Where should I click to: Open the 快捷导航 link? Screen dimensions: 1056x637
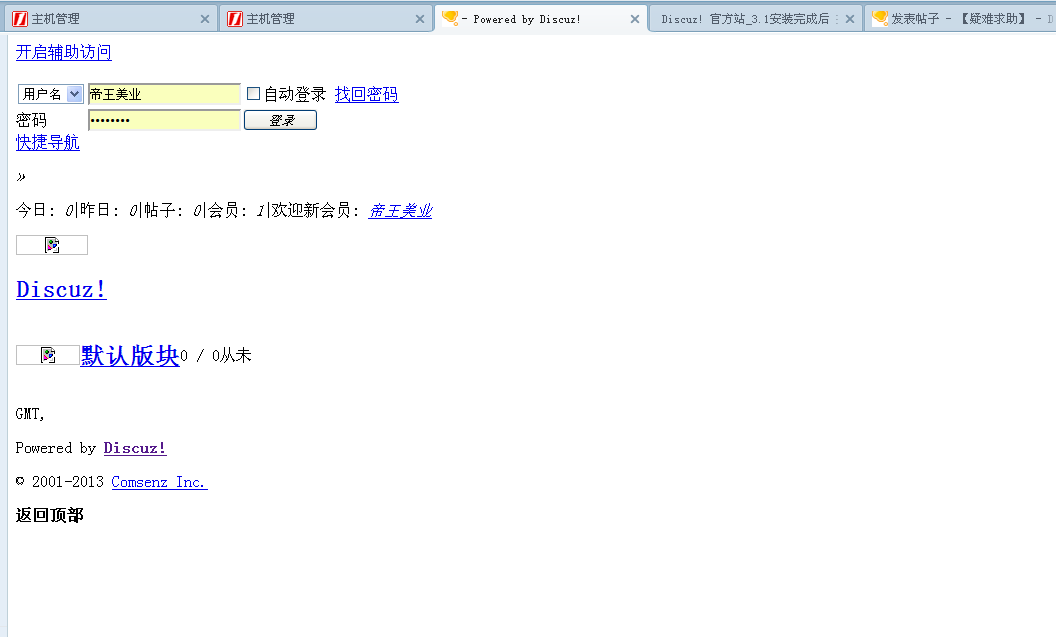tap(48, 143)
